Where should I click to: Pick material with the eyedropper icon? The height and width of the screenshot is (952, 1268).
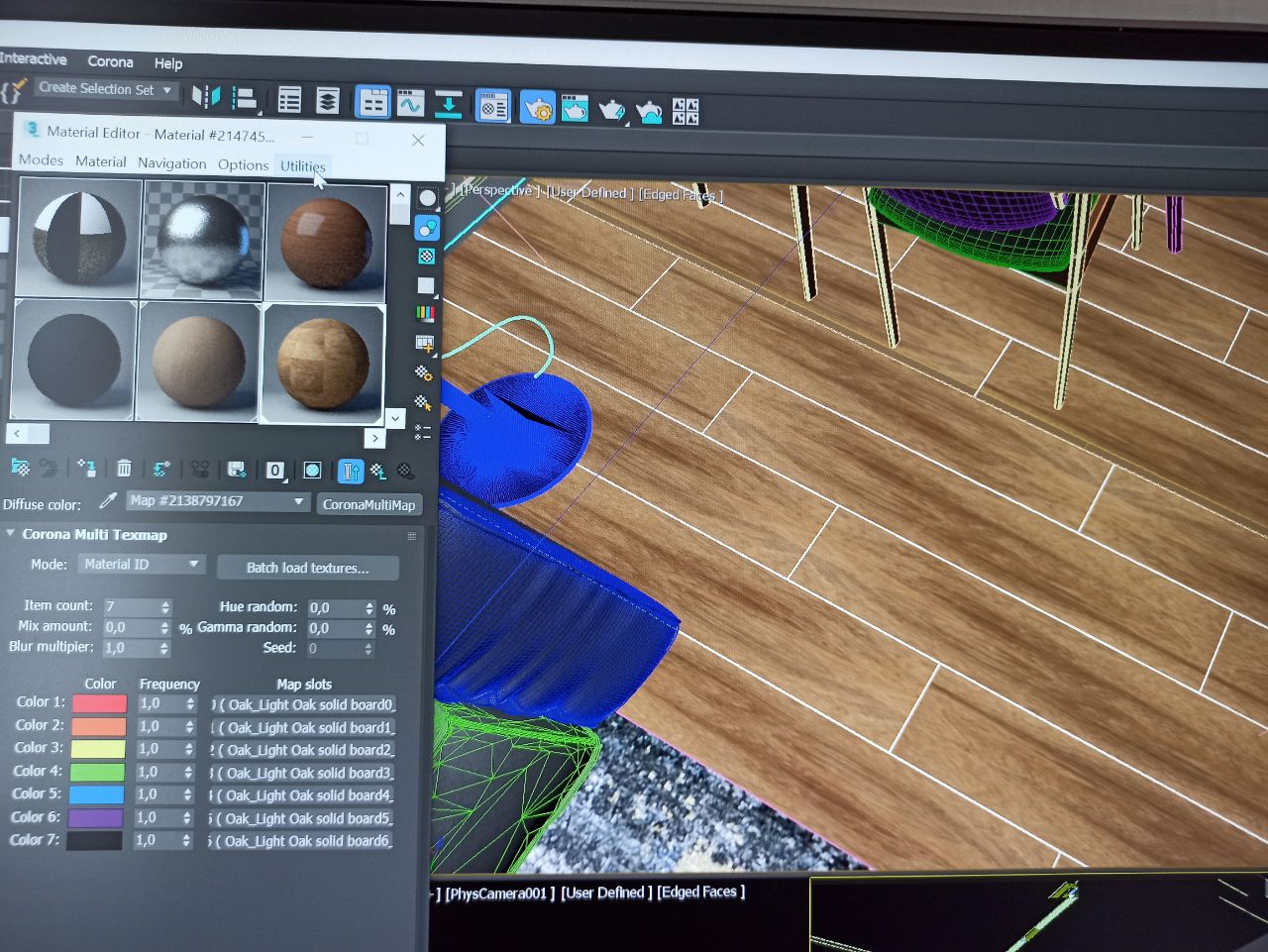[x=108, y=501]
